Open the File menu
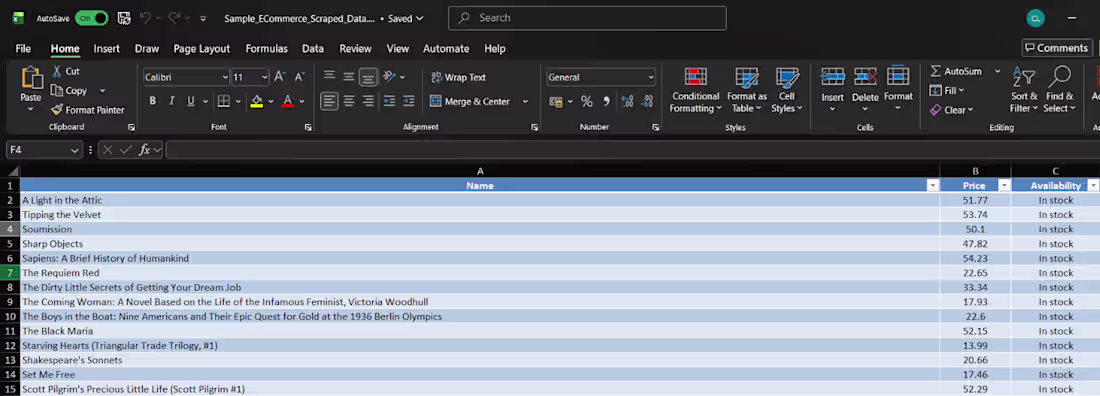The width and height of the screenshot is (1100, 396). coord(23,48)
